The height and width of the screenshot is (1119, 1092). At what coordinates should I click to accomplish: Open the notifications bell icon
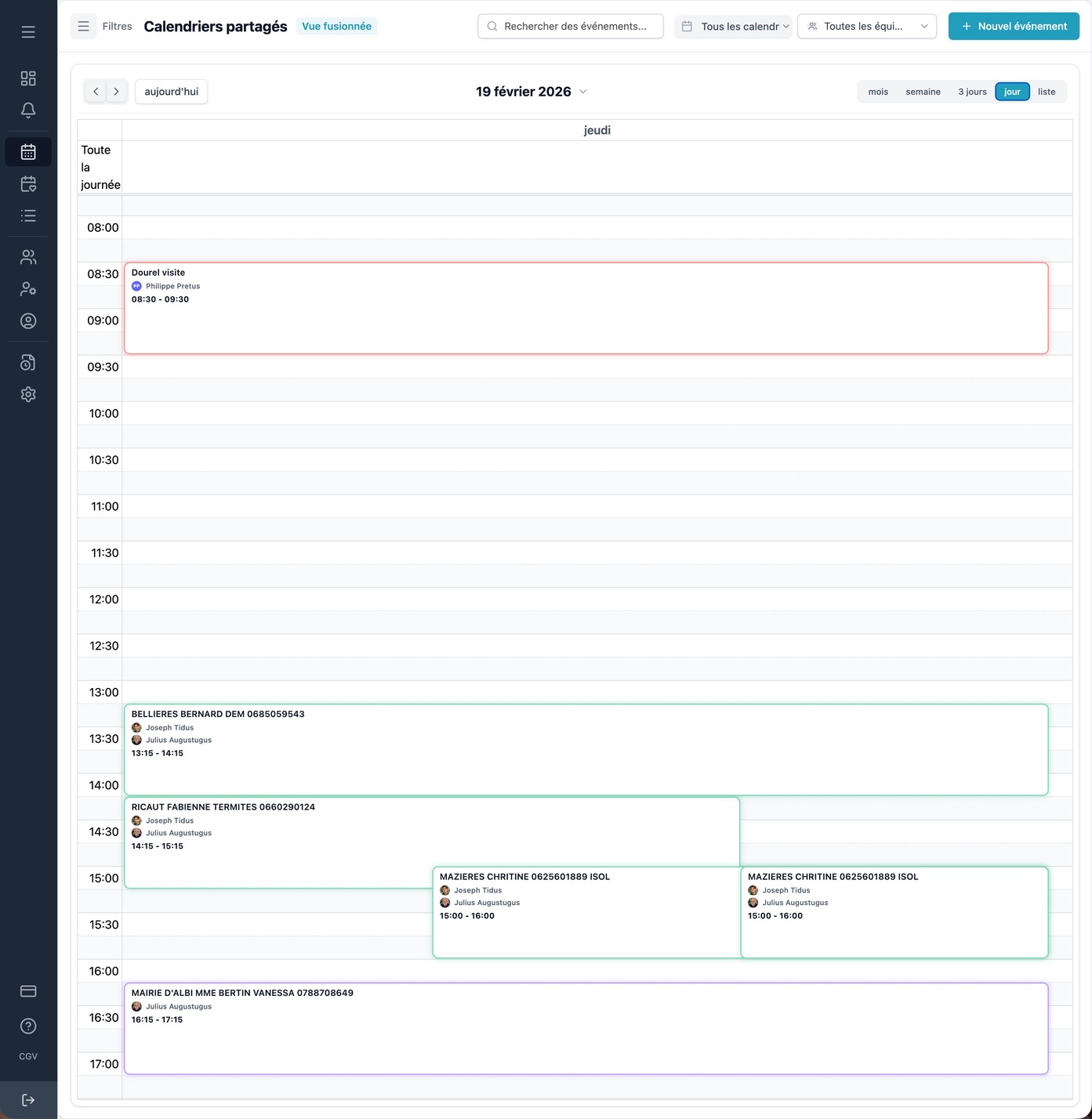pos(28,110)
